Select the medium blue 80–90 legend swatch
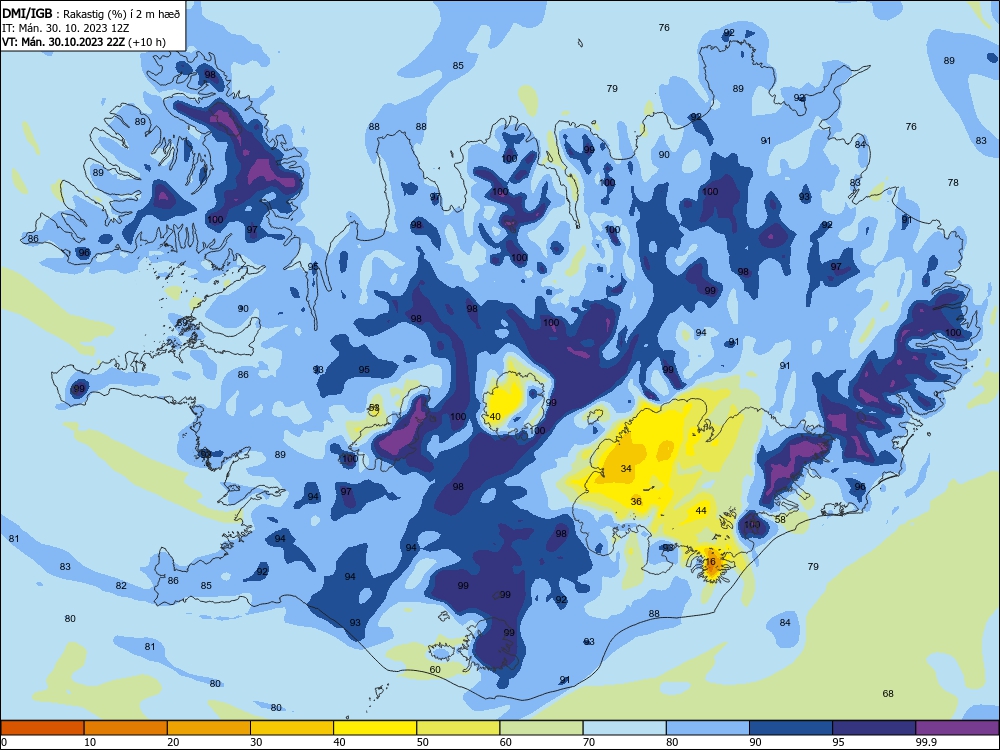The width and height of the screenshot is (1000, 750). pyautogui.click(x=708, y=728)
